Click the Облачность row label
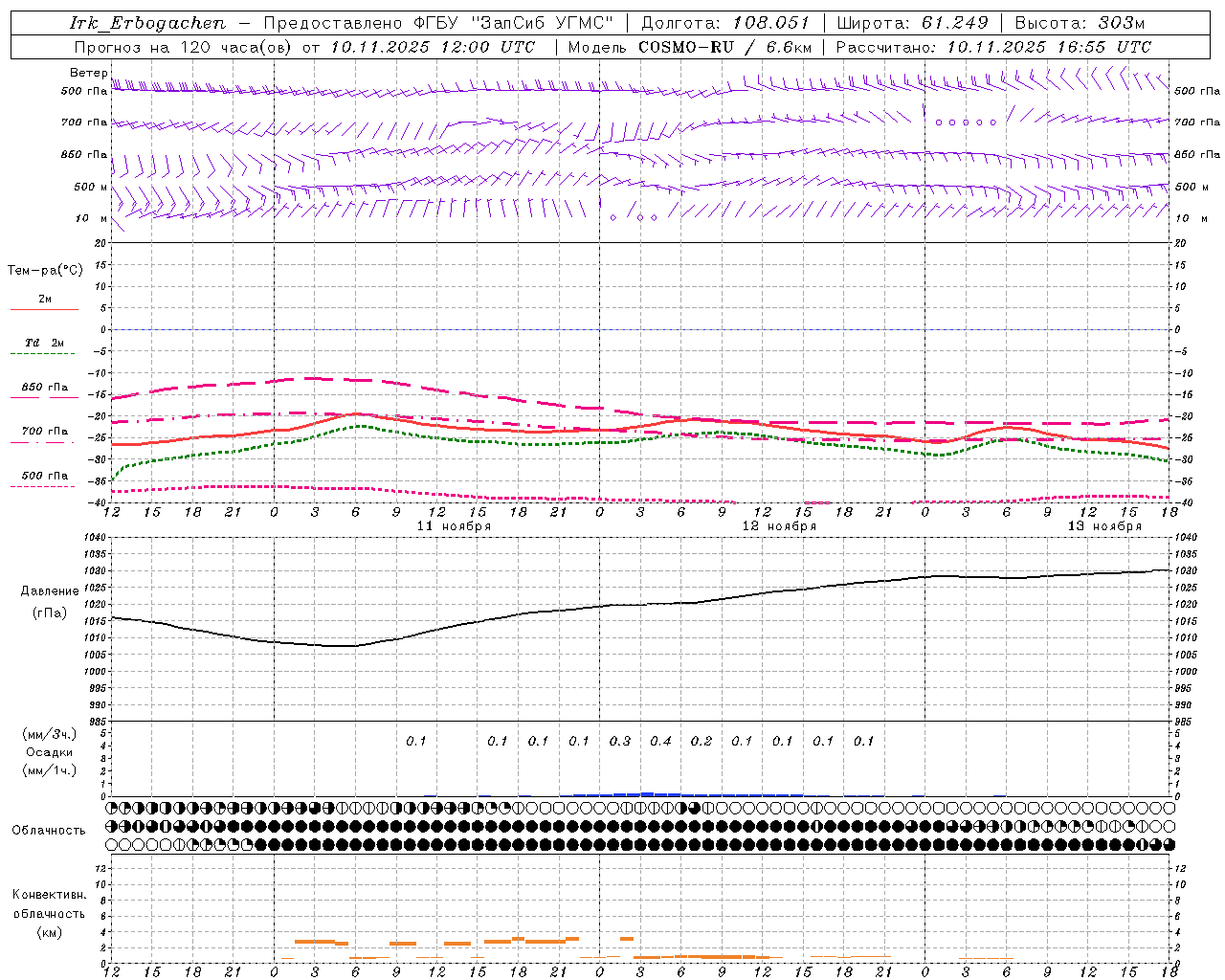Viewport: 1225px width, 980px height. click(49, 830)
